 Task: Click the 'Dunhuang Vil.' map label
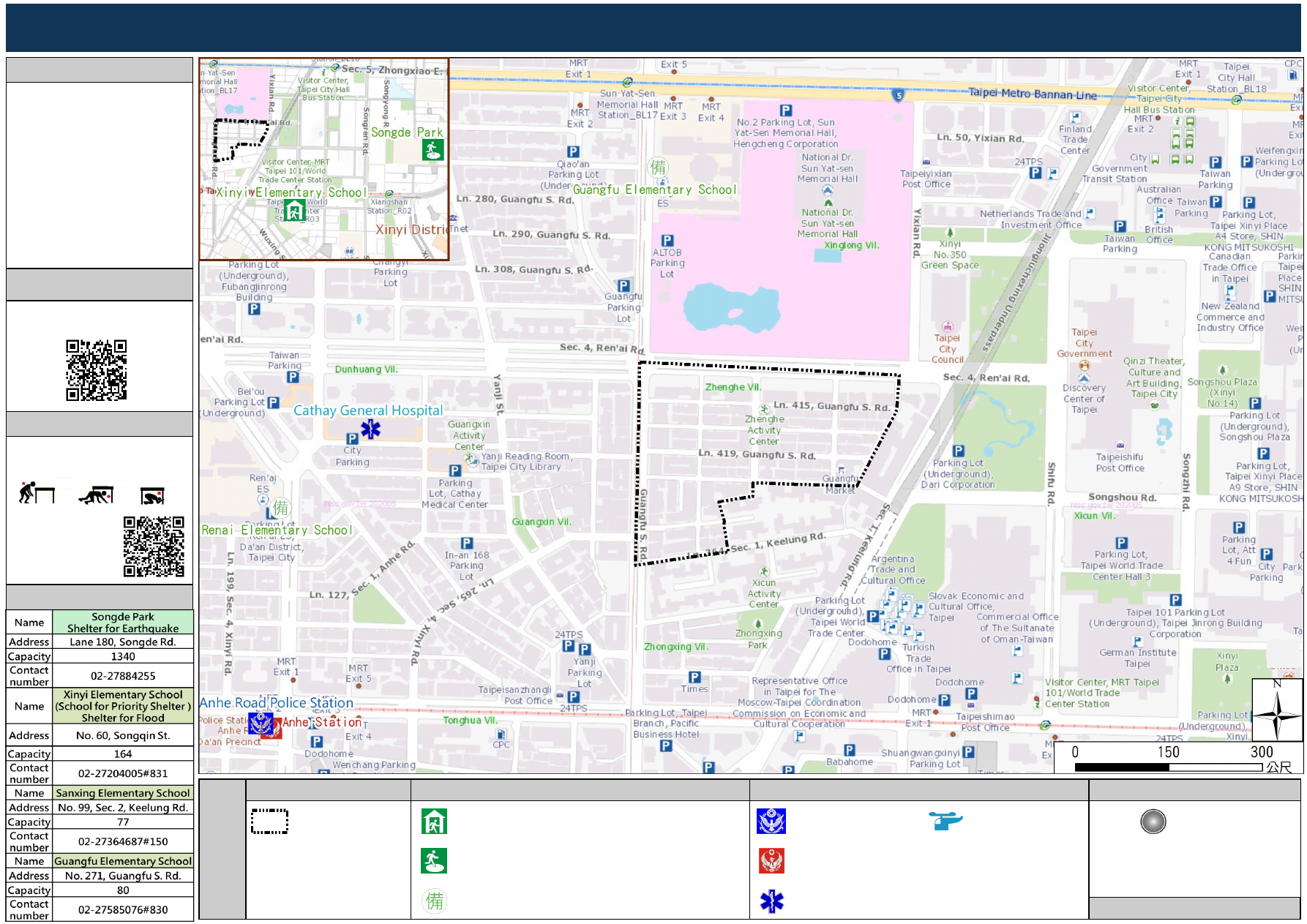366,369
